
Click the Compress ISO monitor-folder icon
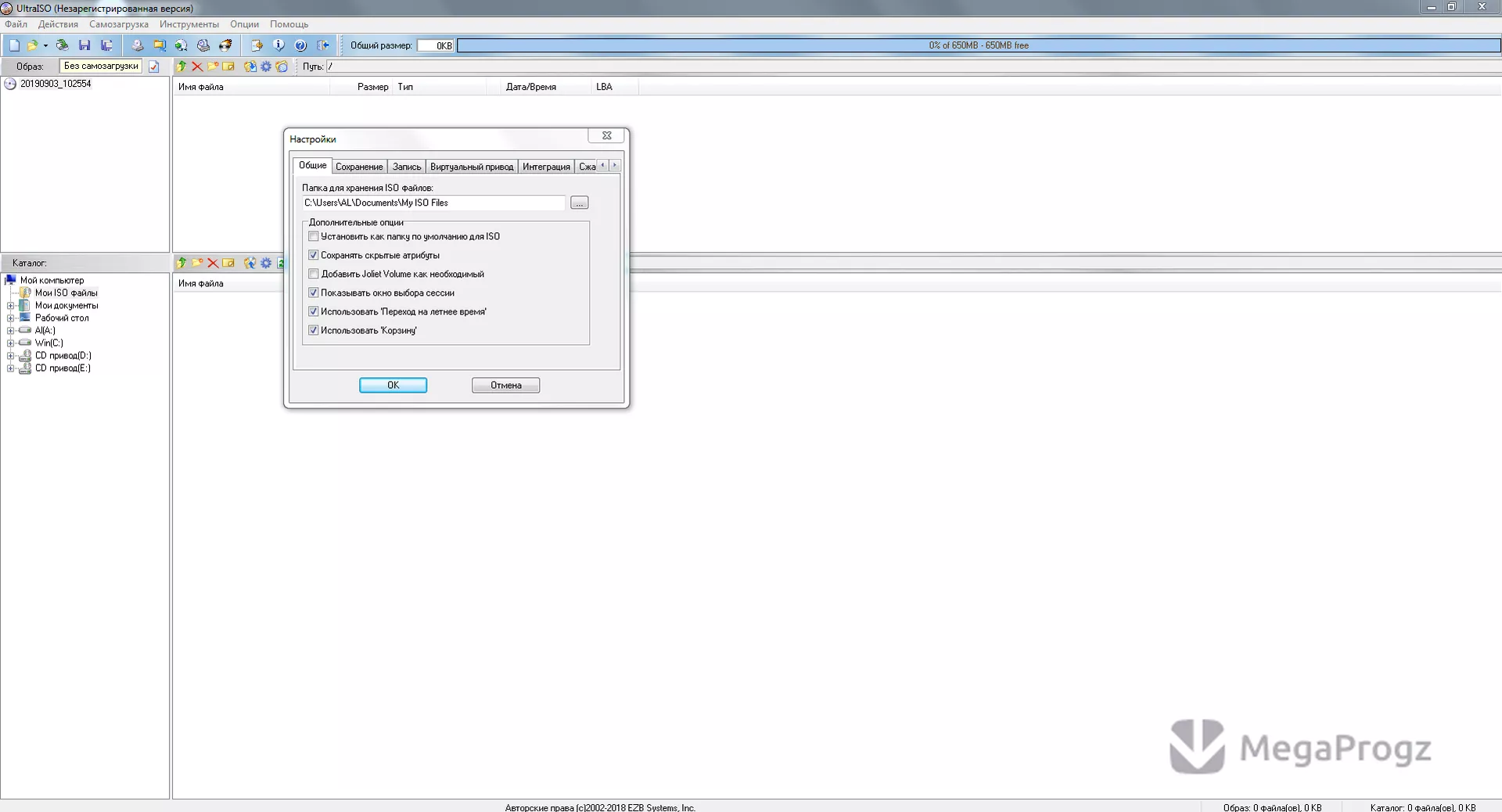click(x=160, y=45)
